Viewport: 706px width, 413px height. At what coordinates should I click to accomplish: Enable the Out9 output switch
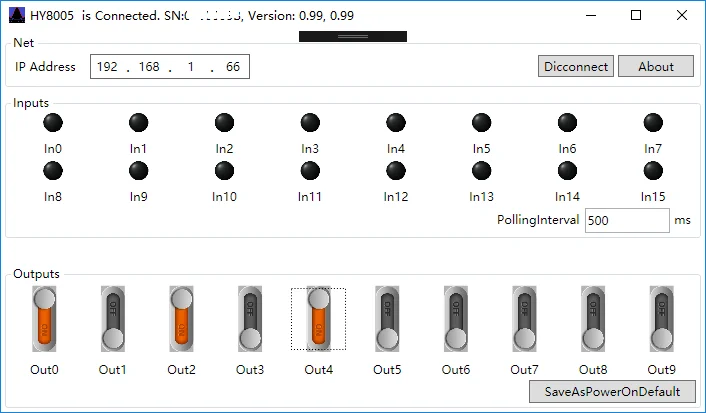tap(662, 319)
